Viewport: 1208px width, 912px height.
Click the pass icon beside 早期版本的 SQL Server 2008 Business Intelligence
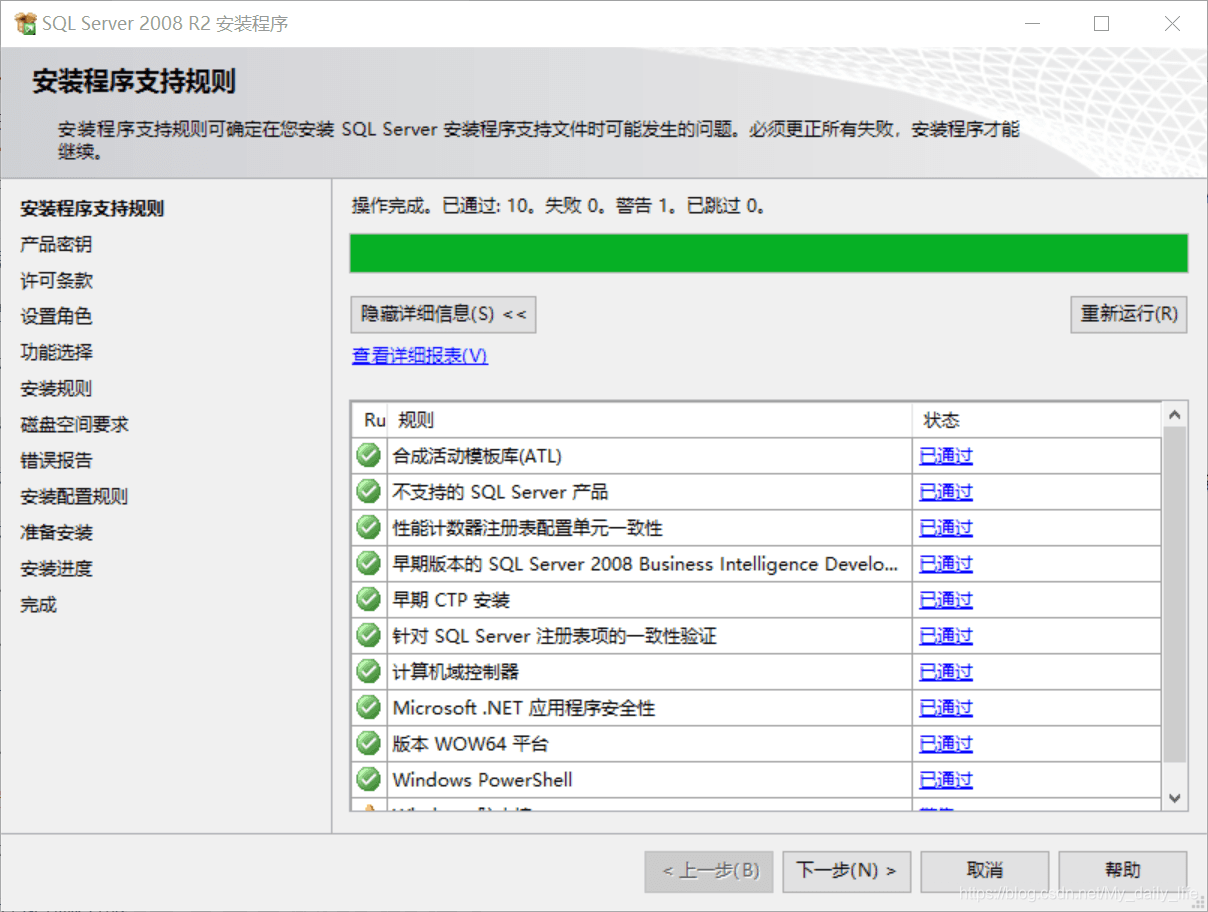369,563
